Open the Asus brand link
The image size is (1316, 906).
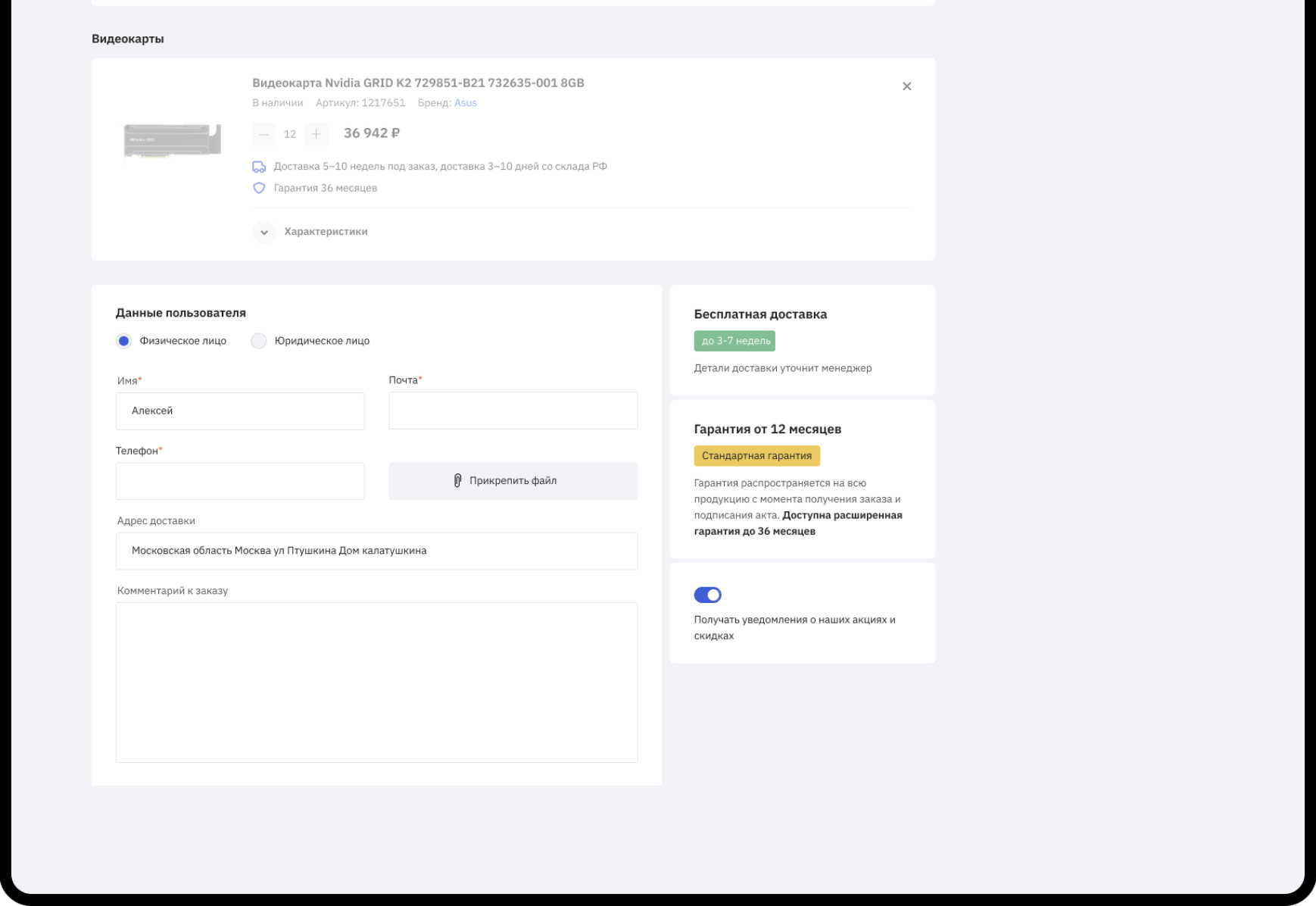(465, 103)
